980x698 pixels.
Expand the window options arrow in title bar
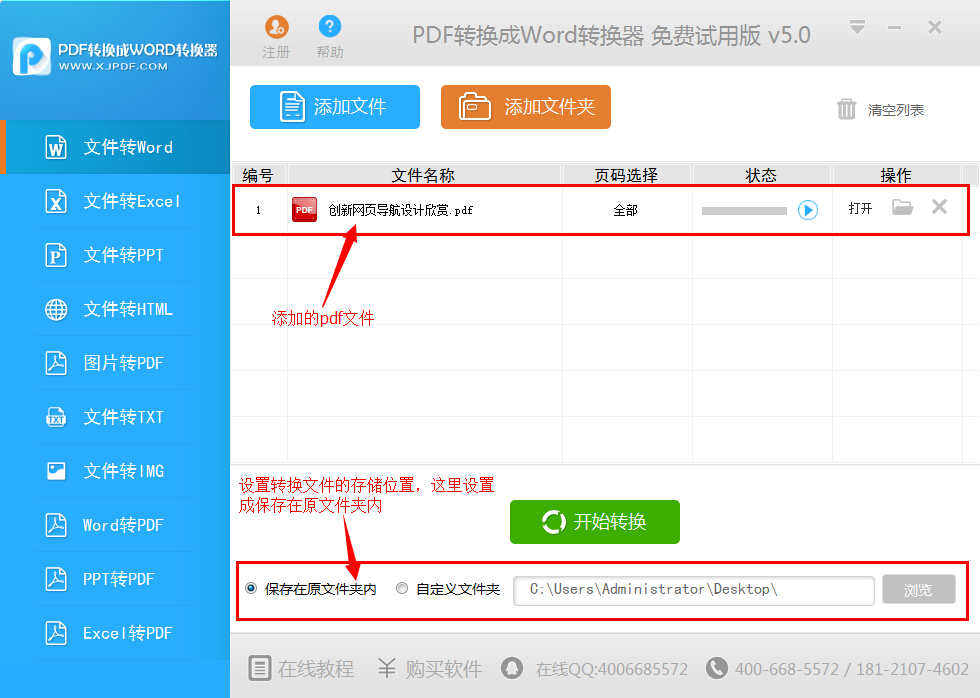pos(857,27)
